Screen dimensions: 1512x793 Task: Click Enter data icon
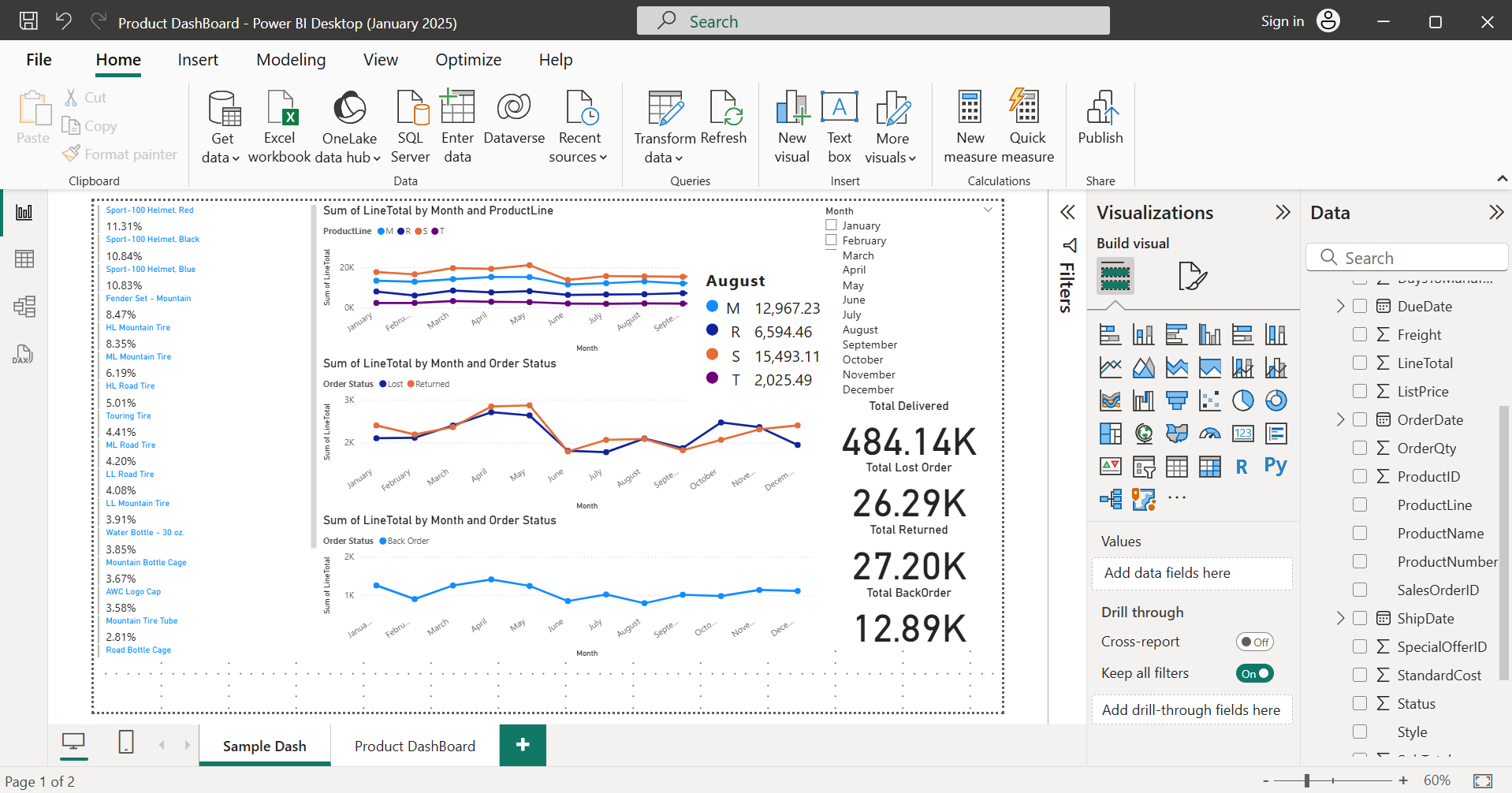click(457, 107)
